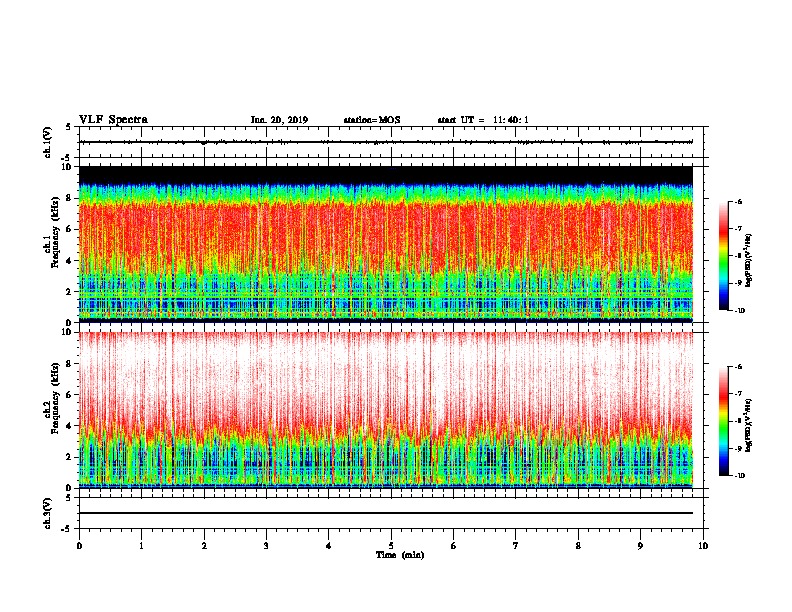Click the "6" kHz tick of ch.1 spectrogram

click(70, 229)
